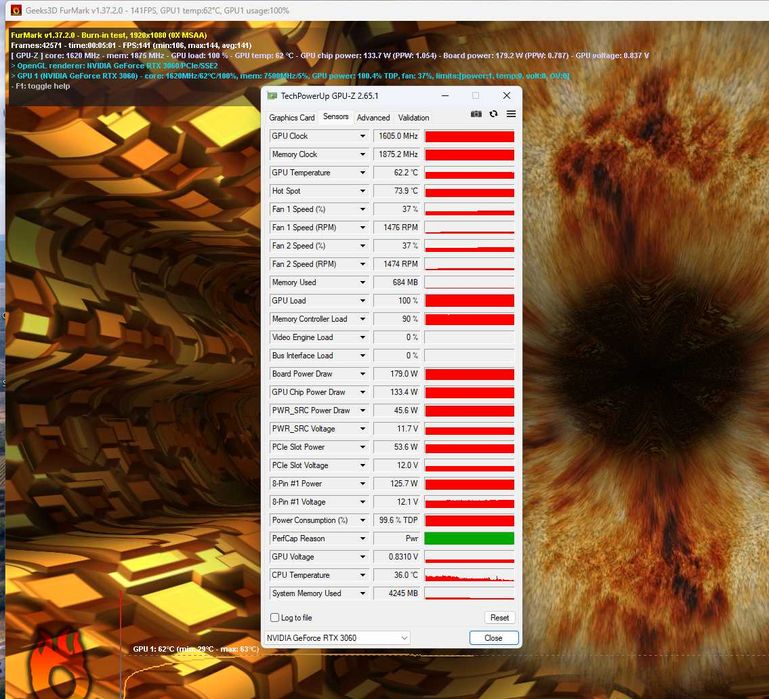769x699 pixels.
Task: Select the Sensors tab
Action: click(336, 117)
